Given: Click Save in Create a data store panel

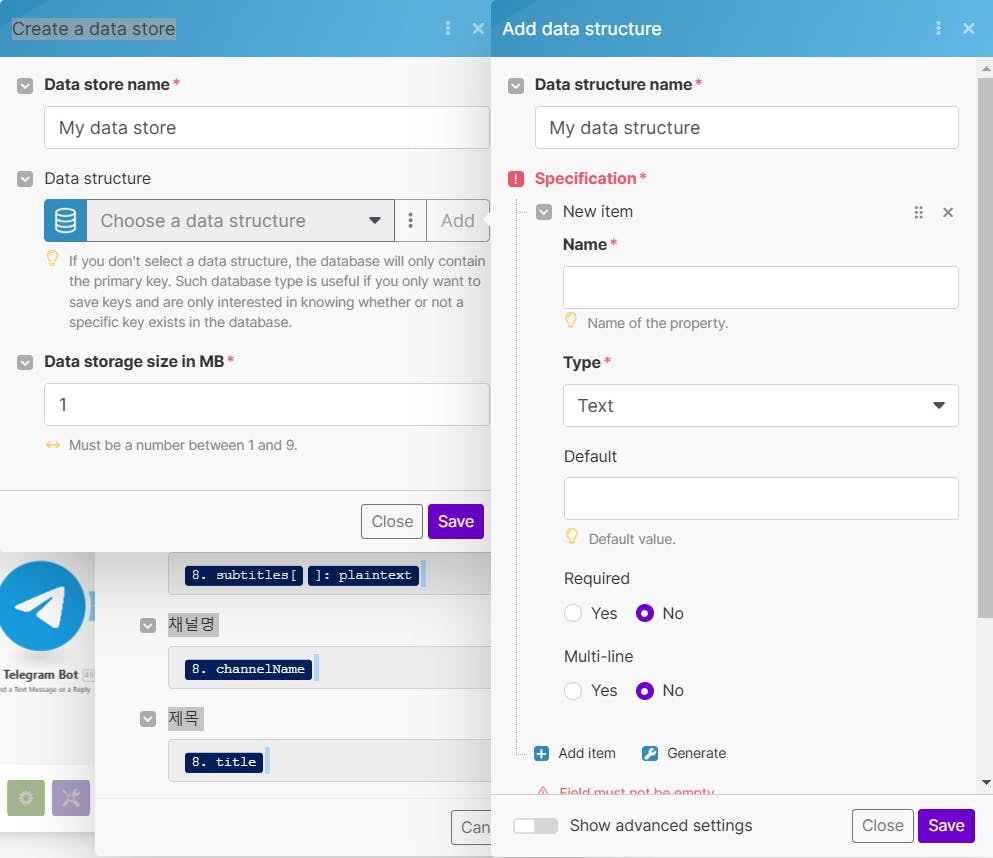Looking at the screenshot, I should pyautogui.click(x=456, y=521).
